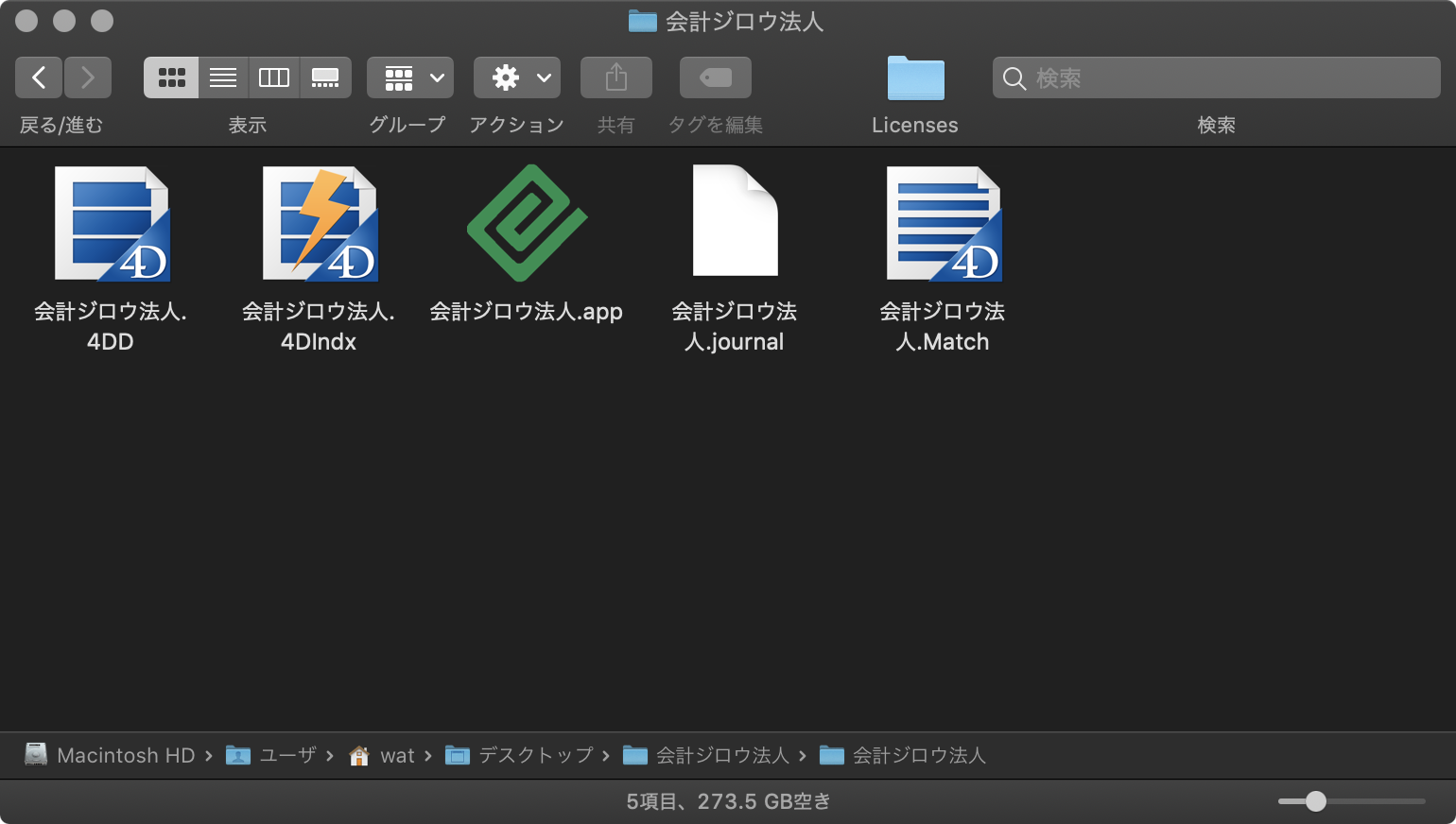The image size is (1456, 824).
Task: Select the 会計ジロウ法人.app application icon
Action: tap(527, 223)
